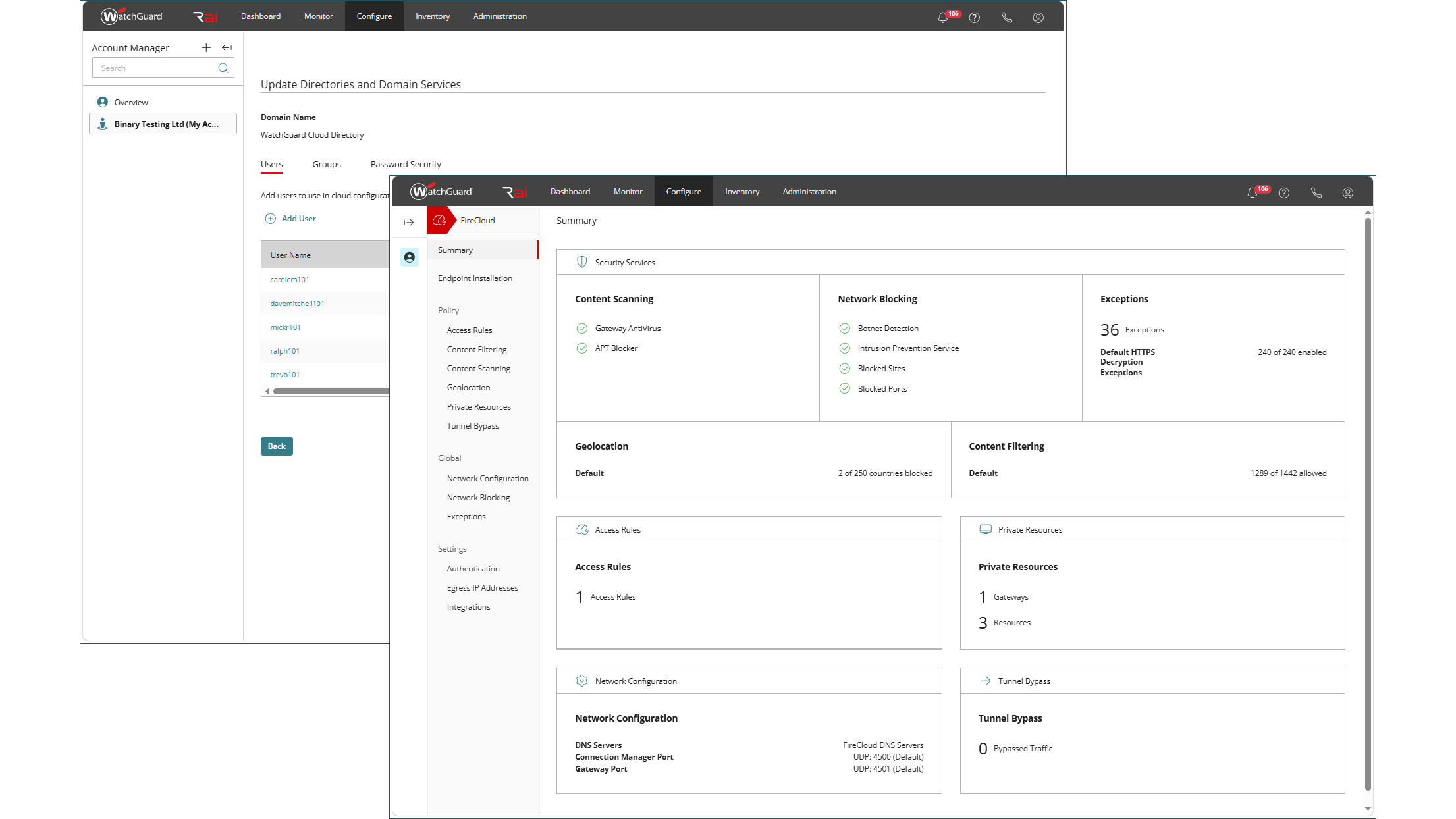Click the Back button
Screen dimensions: 1456x819
point(277,446)
